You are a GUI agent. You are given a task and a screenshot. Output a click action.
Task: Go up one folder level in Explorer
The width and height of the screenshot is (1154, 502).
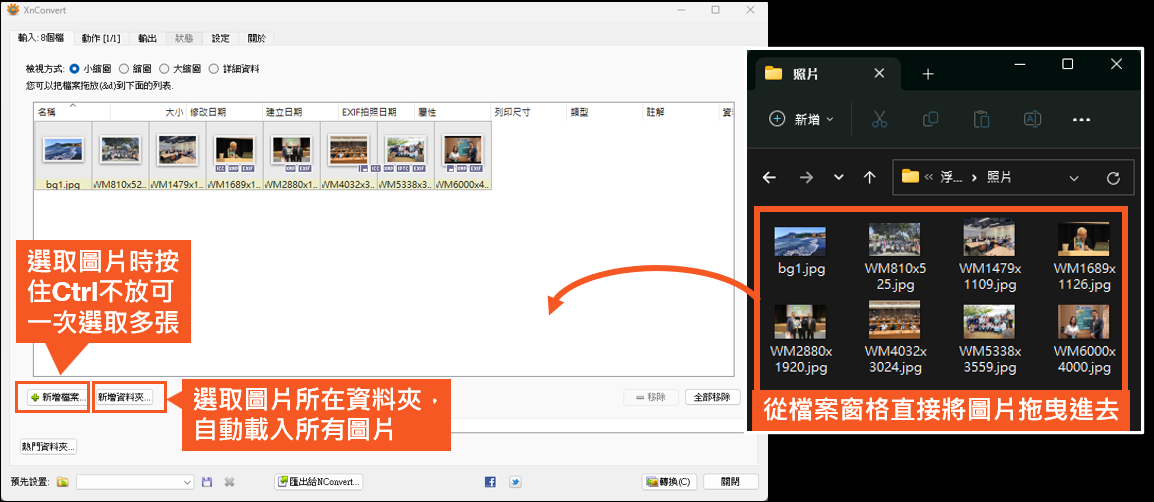(869, 177)
